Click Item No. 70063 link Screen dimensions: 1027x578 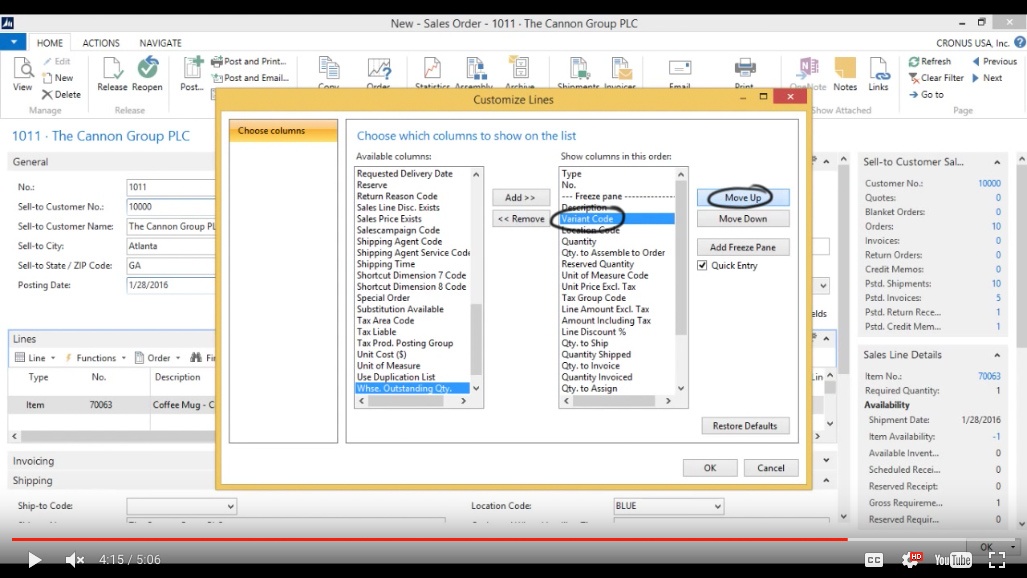[989, 376]
